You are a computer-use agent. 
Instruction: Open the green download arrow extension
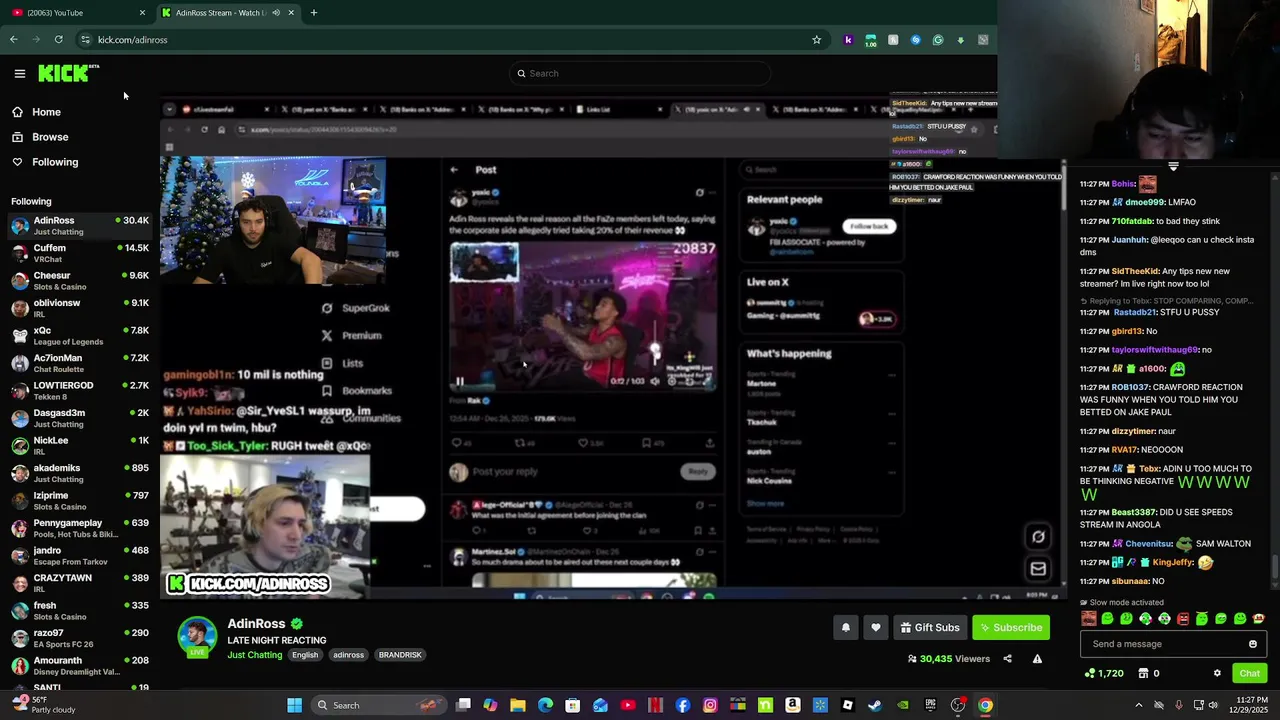(x=961, y=39)
